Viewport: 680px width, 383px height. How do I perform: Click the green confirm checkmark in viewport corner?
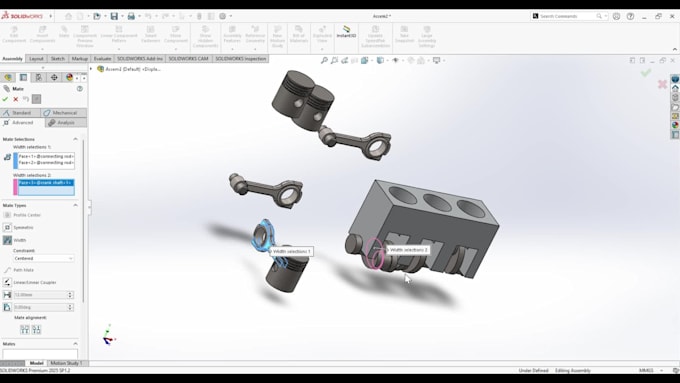tap(646, 73)
